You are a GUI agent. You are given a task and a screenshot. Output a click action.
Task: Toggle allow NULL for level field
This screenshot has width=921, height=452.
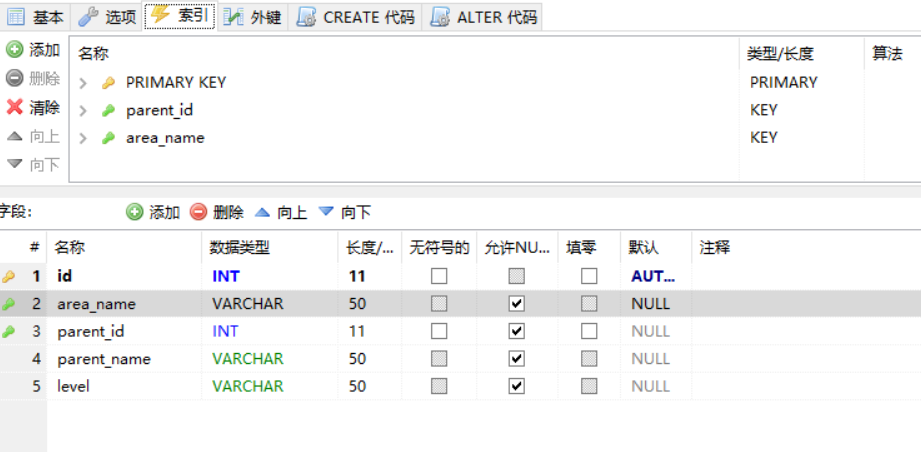tap(516, 386)
